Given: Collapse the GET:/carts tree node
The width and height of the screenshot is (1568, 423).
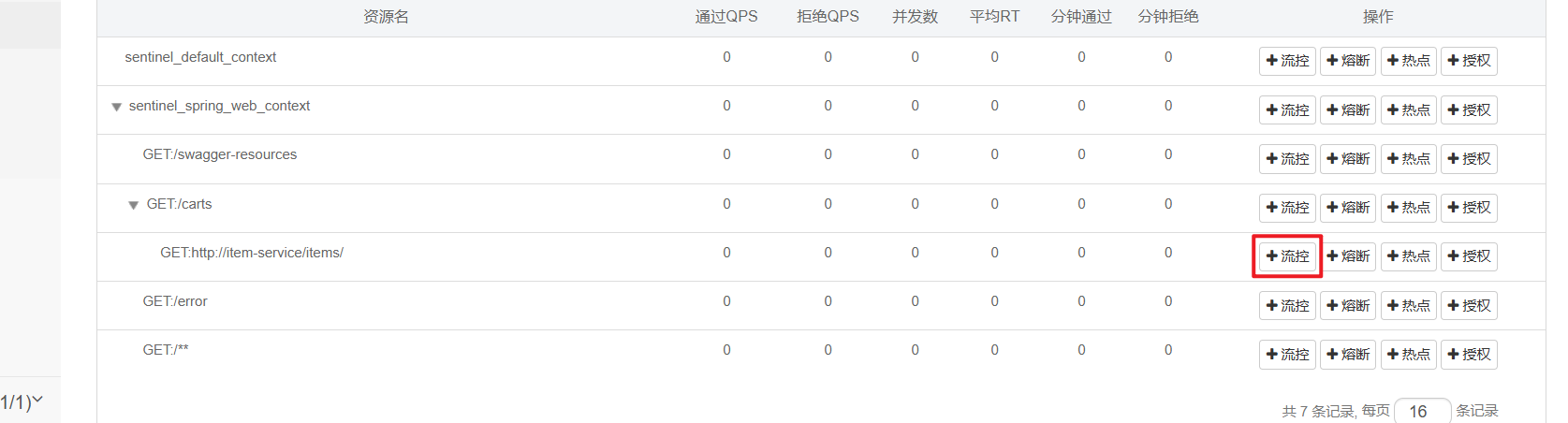Looking at the screenshot, I should click(x=134, y=205).
